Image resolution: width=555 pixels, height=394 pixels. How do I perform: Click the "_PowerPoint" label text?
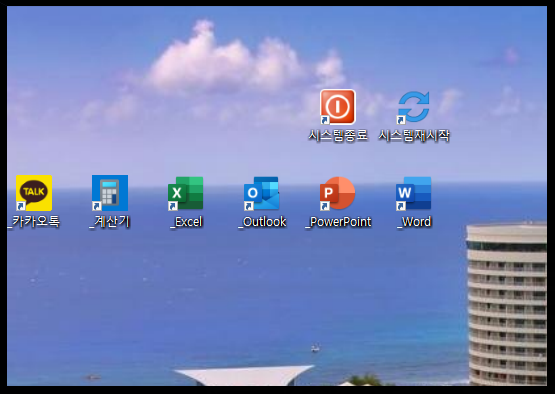[338, 222]
